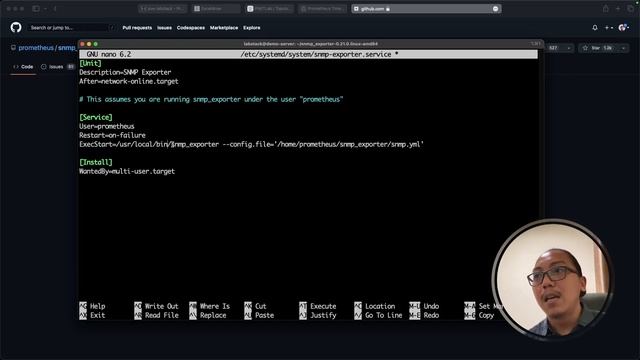Open the prometheus owner link
The height and width of the screenshot is (360, 640).
(x=36, y=48)
